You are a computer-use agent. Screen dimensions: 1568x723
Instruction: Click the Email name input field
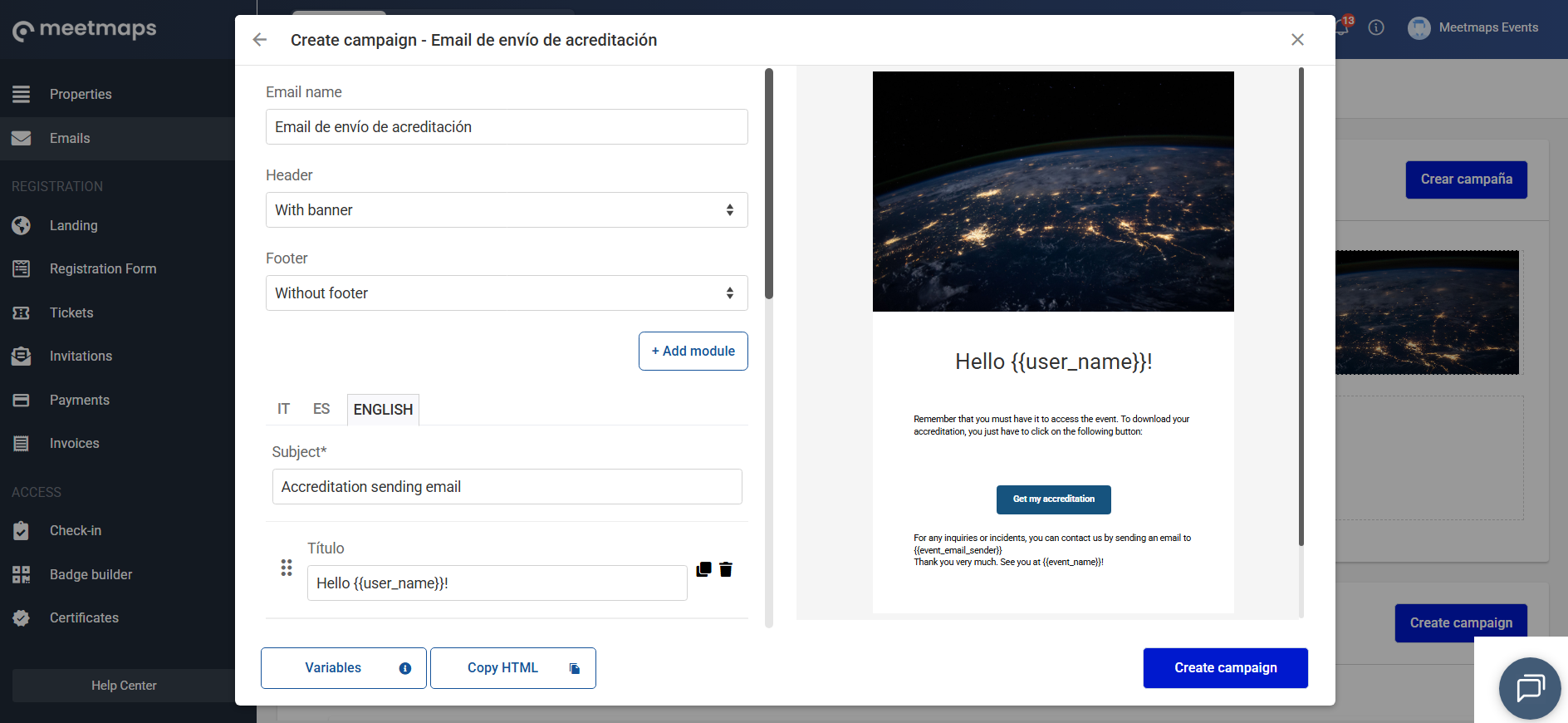pyautogui.click(x=507, y=127)
